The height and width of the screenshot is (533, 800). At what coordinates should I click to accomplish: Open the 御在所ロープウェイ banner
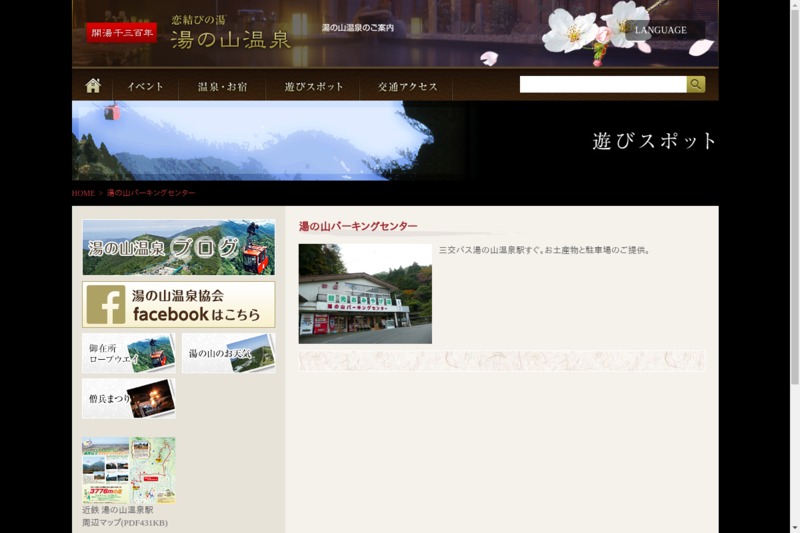coord(129,354)
